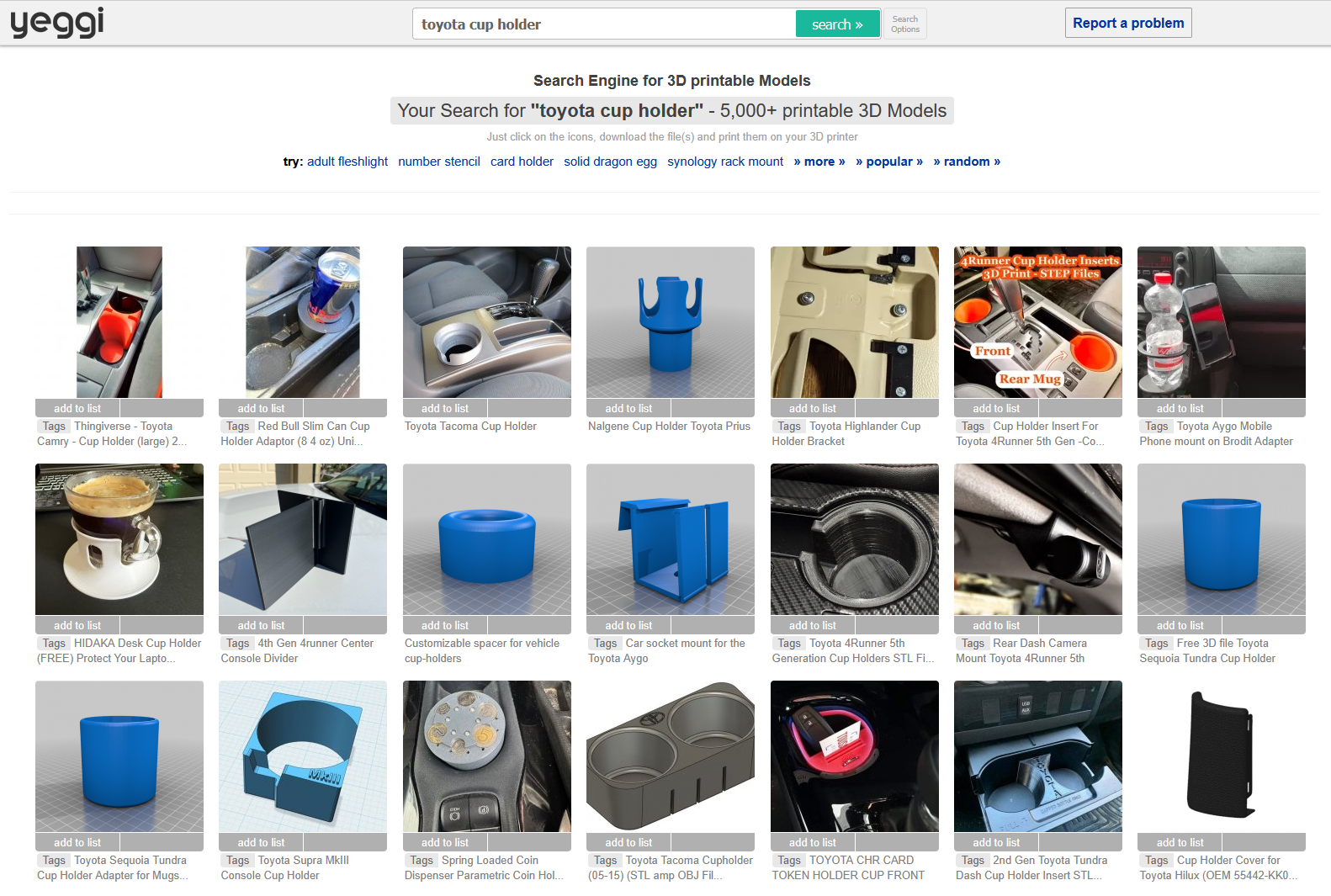1331x896 pixels.
Task: Add Toyota Sequoia Tundra Cup Holder Adapter to list
Action: click(77, 842)
